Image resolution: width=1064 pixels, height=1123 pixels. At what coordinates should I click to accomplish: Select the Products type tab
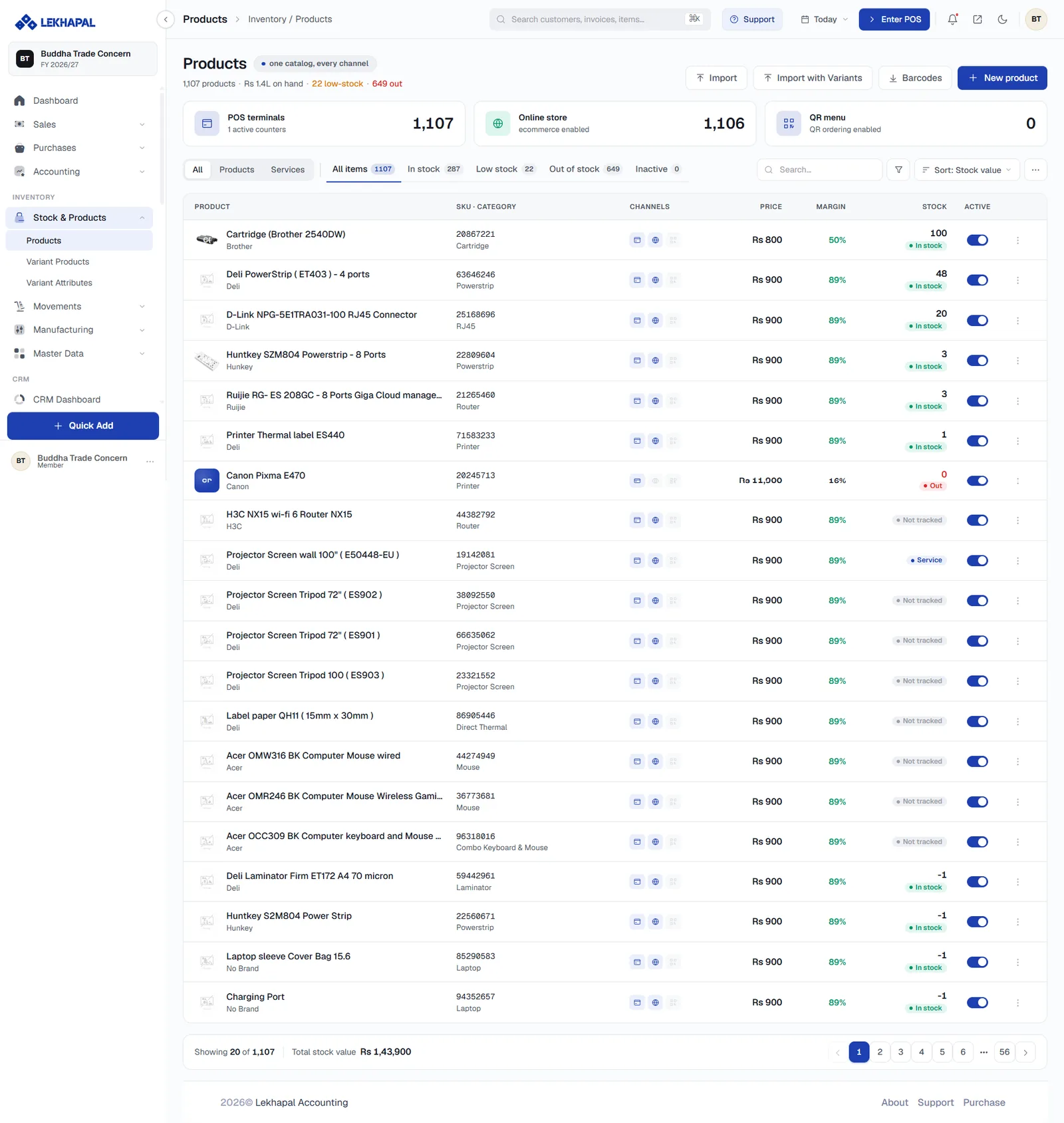click(x=237, y=170)
